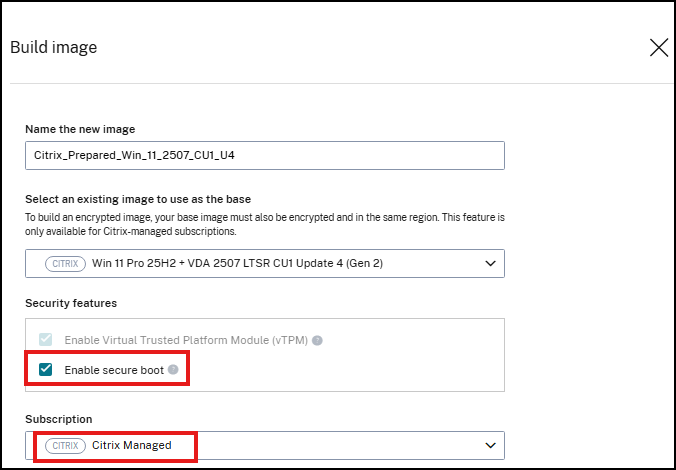Uncheck Enable secure boot checkbox

point(45,370)
